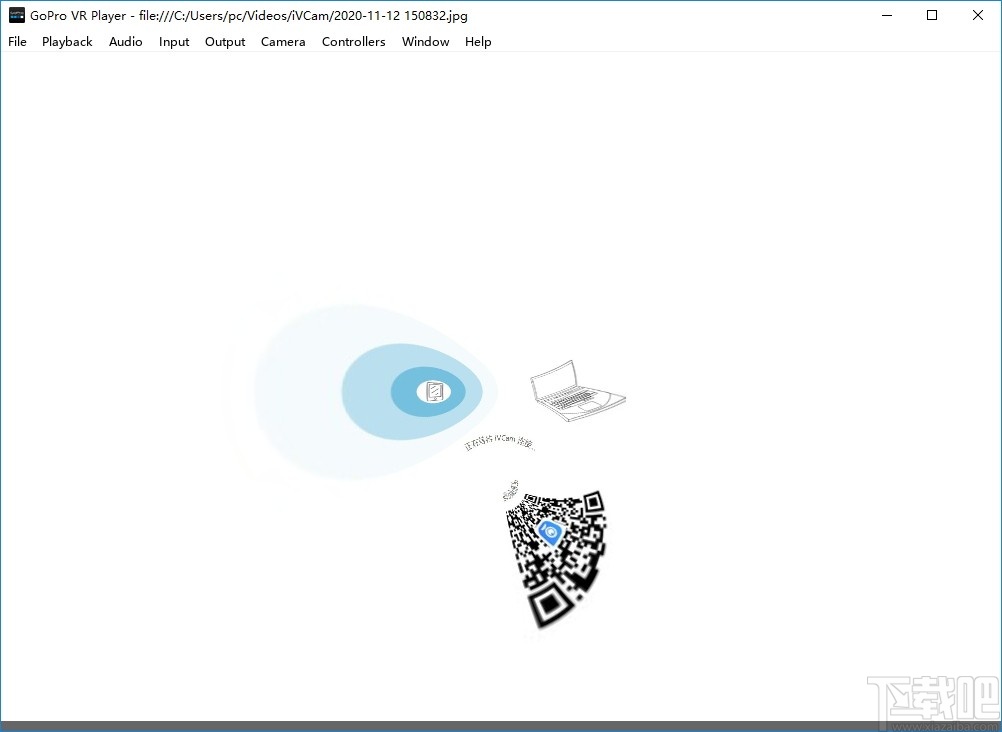Click the blue camera logo inside QR code
1002x732 pixels.
(550, 532)
